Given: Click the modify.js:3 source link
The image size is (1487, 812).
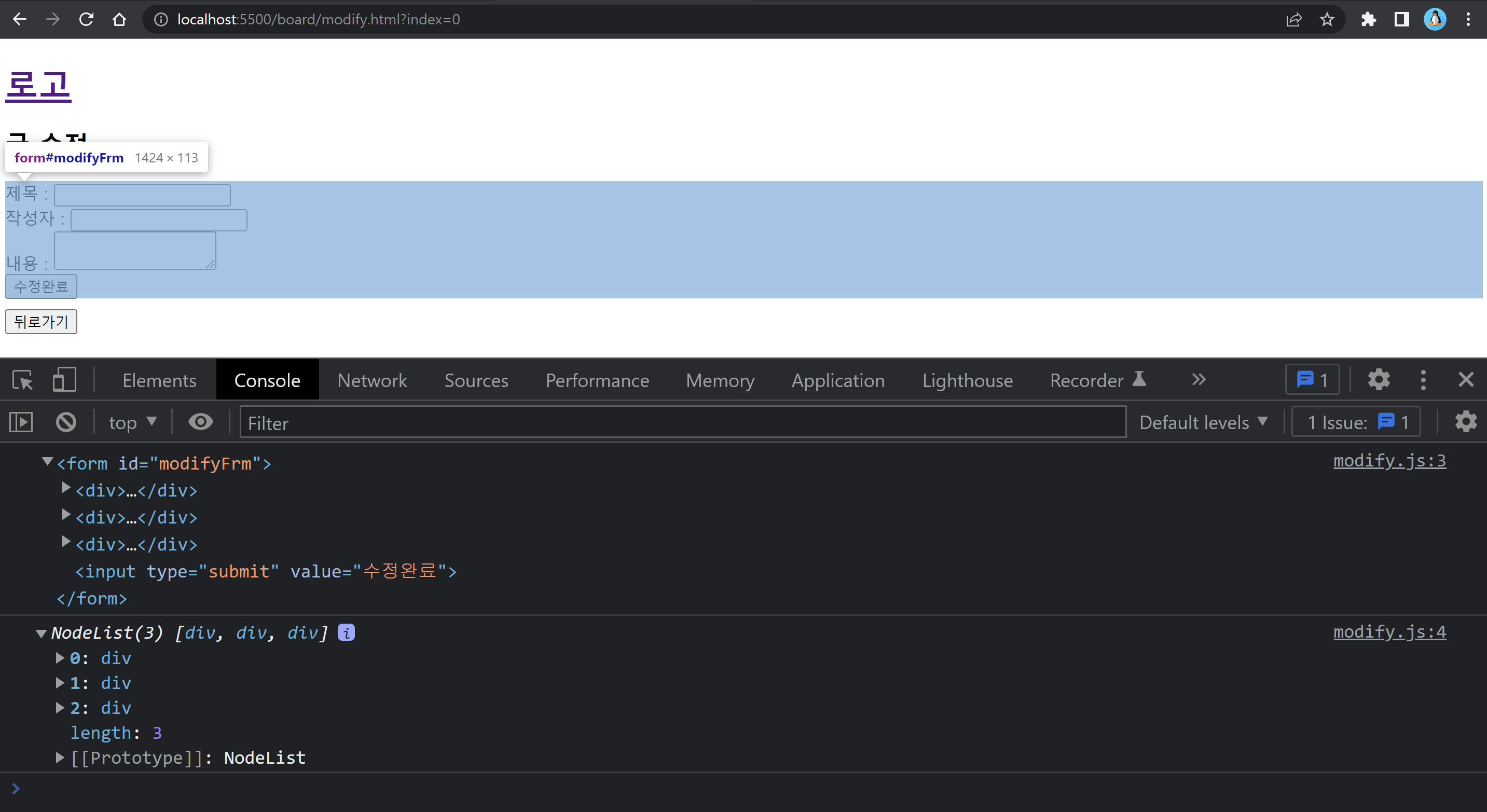Looking at the screenshot, I should [1389, 461].
